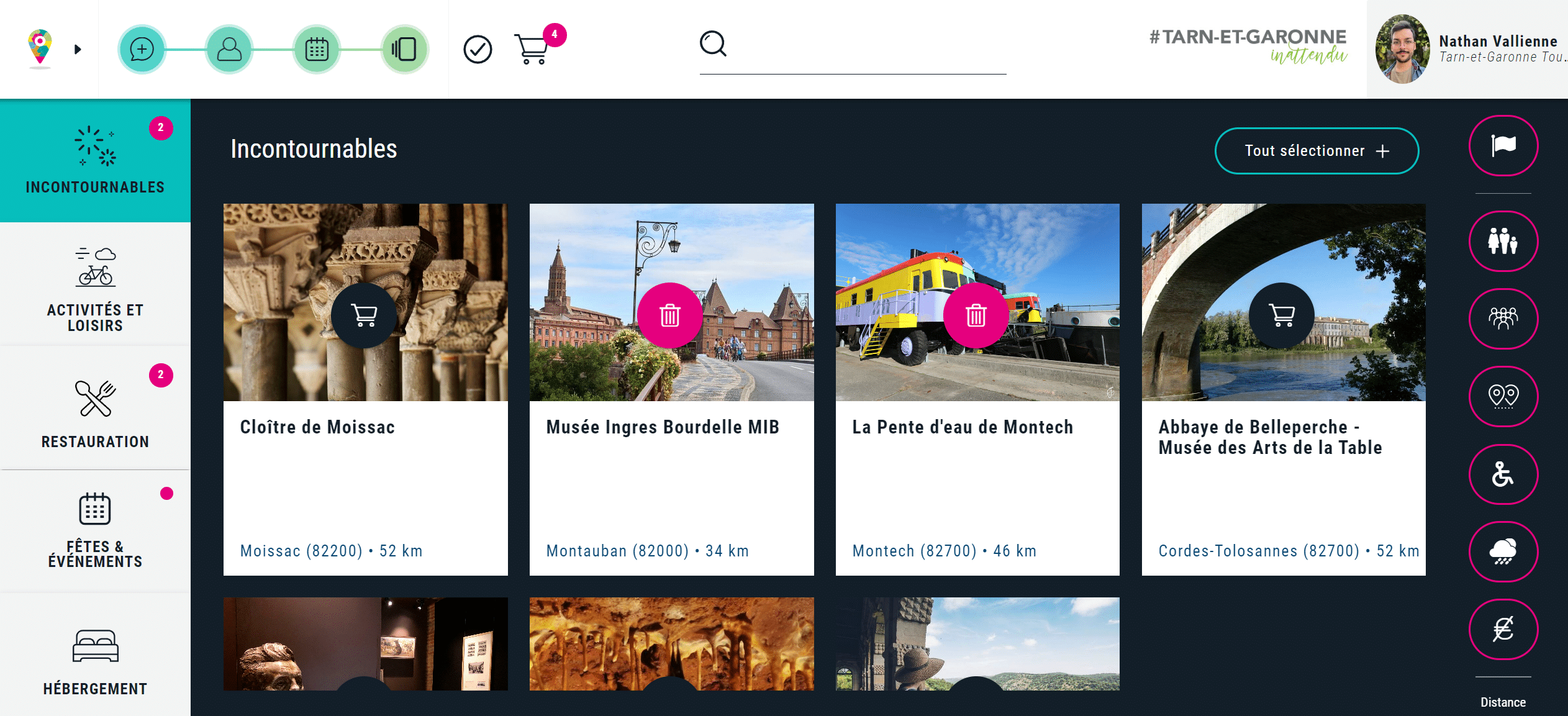Open the weather filter icon
The height and width of the screenshot is (716, 1568).
(1503, 552)
